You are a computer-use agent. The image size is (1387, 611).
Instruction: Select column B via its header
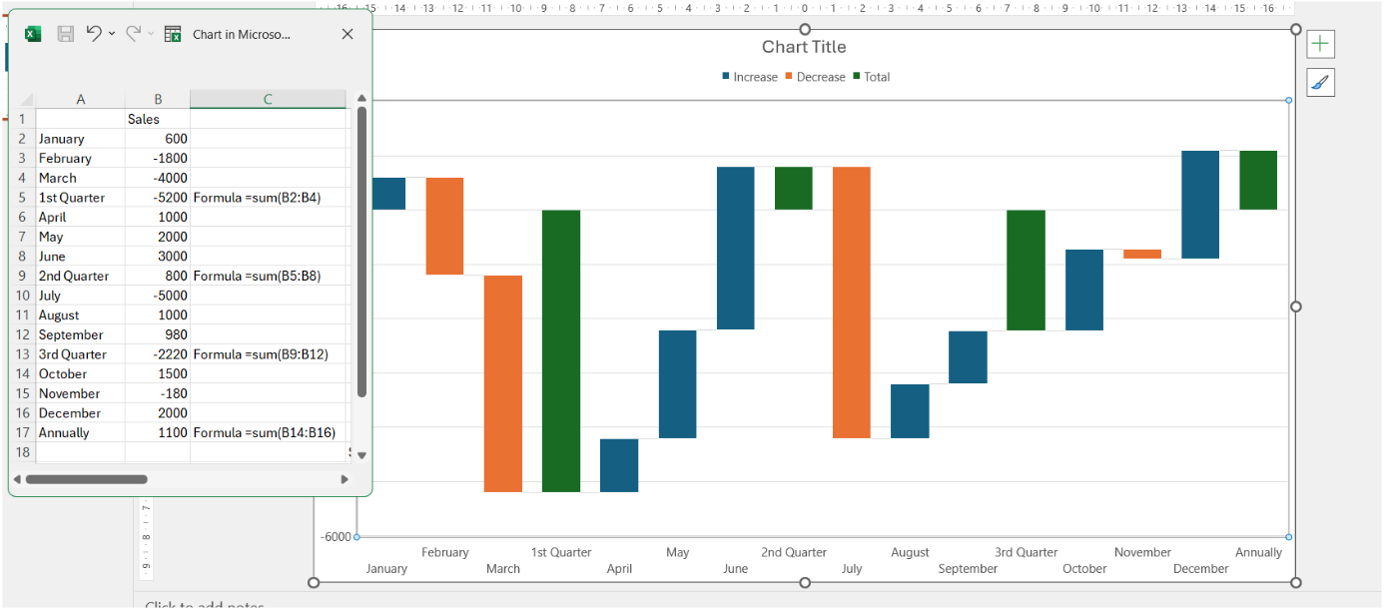pos(157,99)
